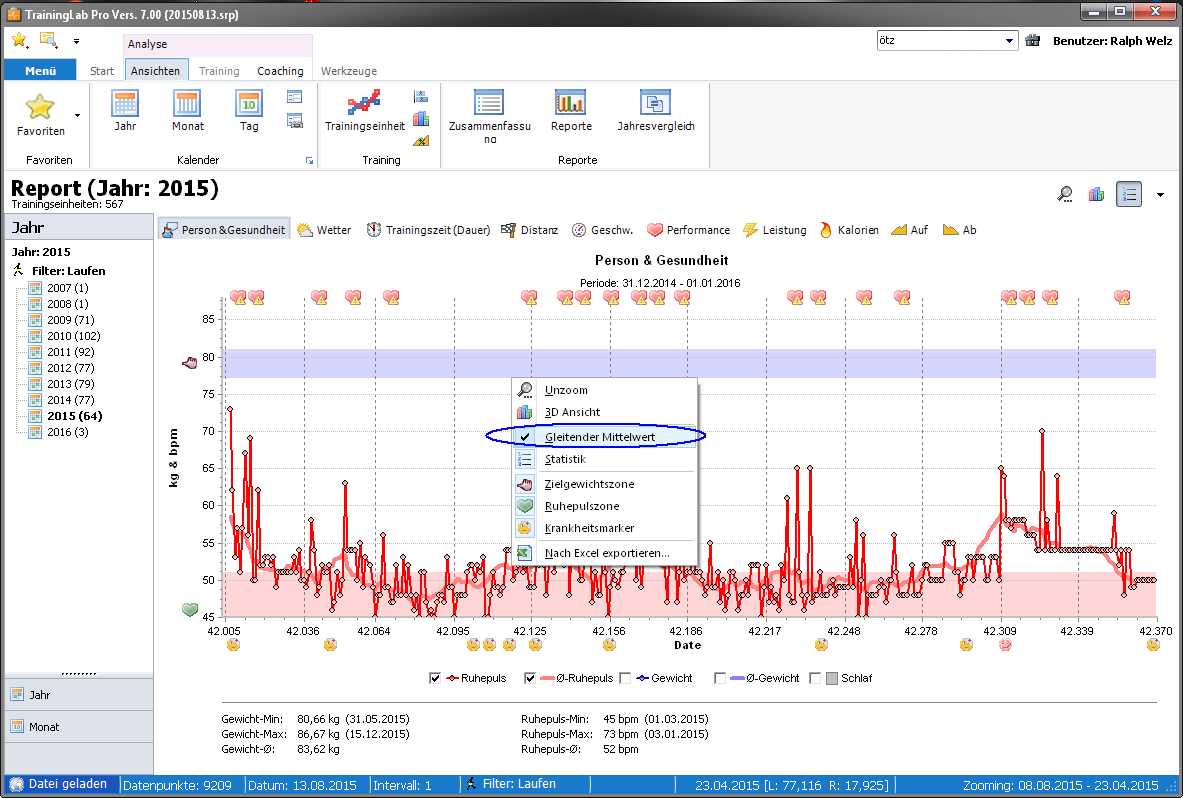Viewport: 1183px width, 798px height.
Task: Open the quick access toolbar customize arrow
Action: (76, 41)
